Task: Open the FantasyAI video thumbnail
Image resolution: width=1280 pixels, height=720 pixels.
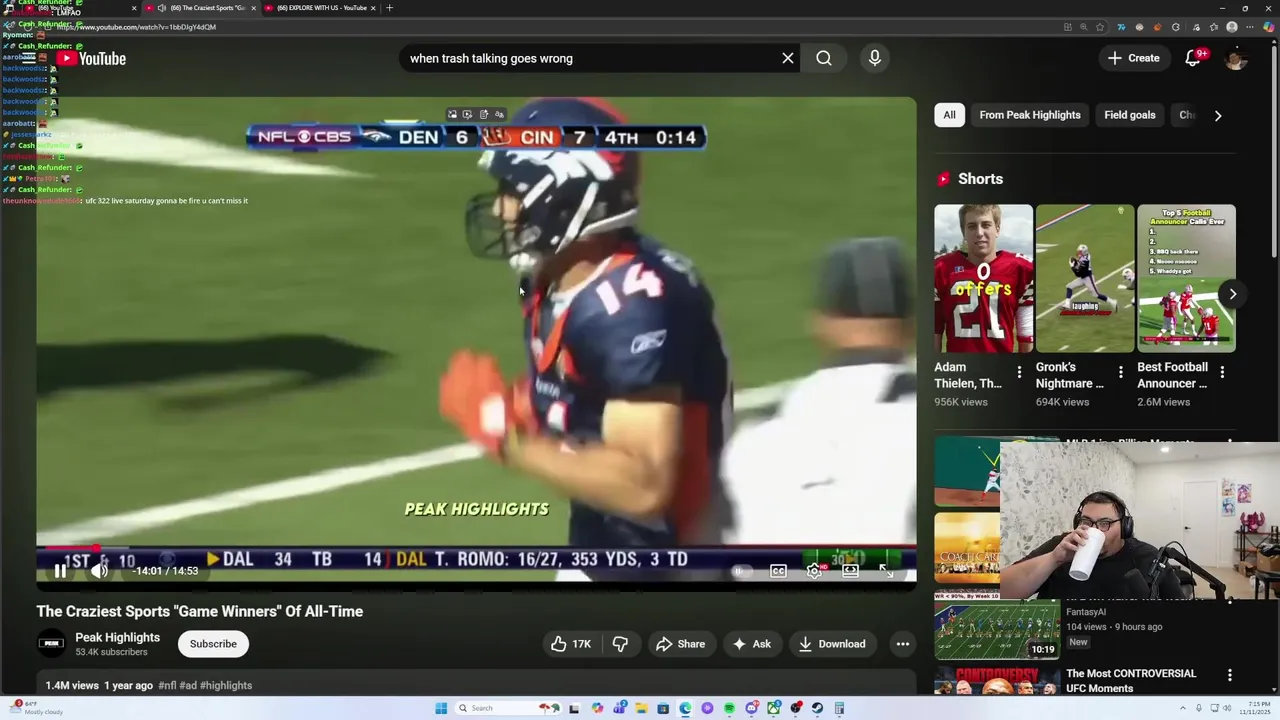Action: (x=997, y=627)
